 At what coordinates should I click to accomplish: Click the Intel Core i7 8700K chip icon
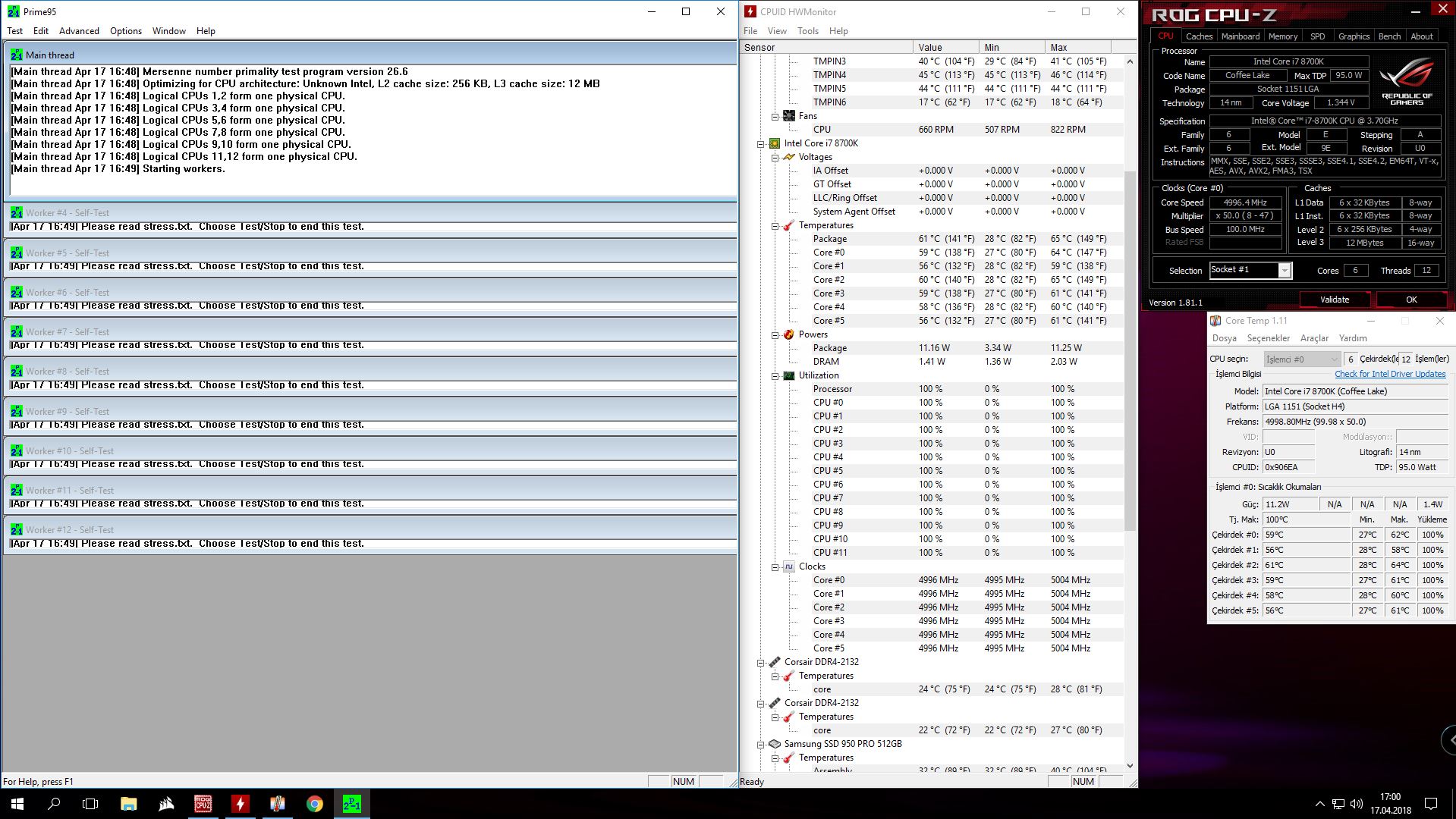[x=775, y=143]
